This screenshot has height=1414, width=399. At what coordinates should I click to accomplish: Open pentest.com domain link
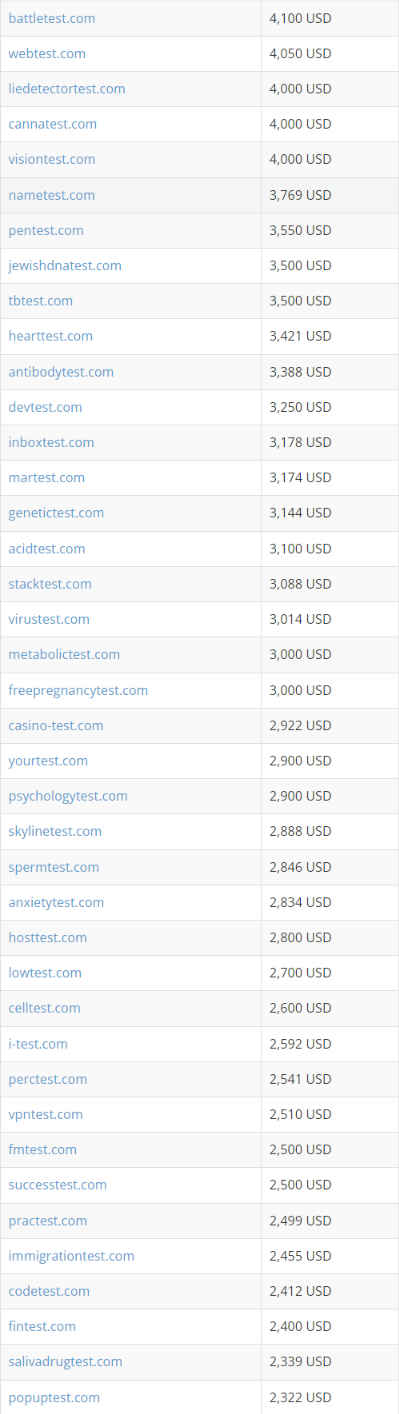46,230
